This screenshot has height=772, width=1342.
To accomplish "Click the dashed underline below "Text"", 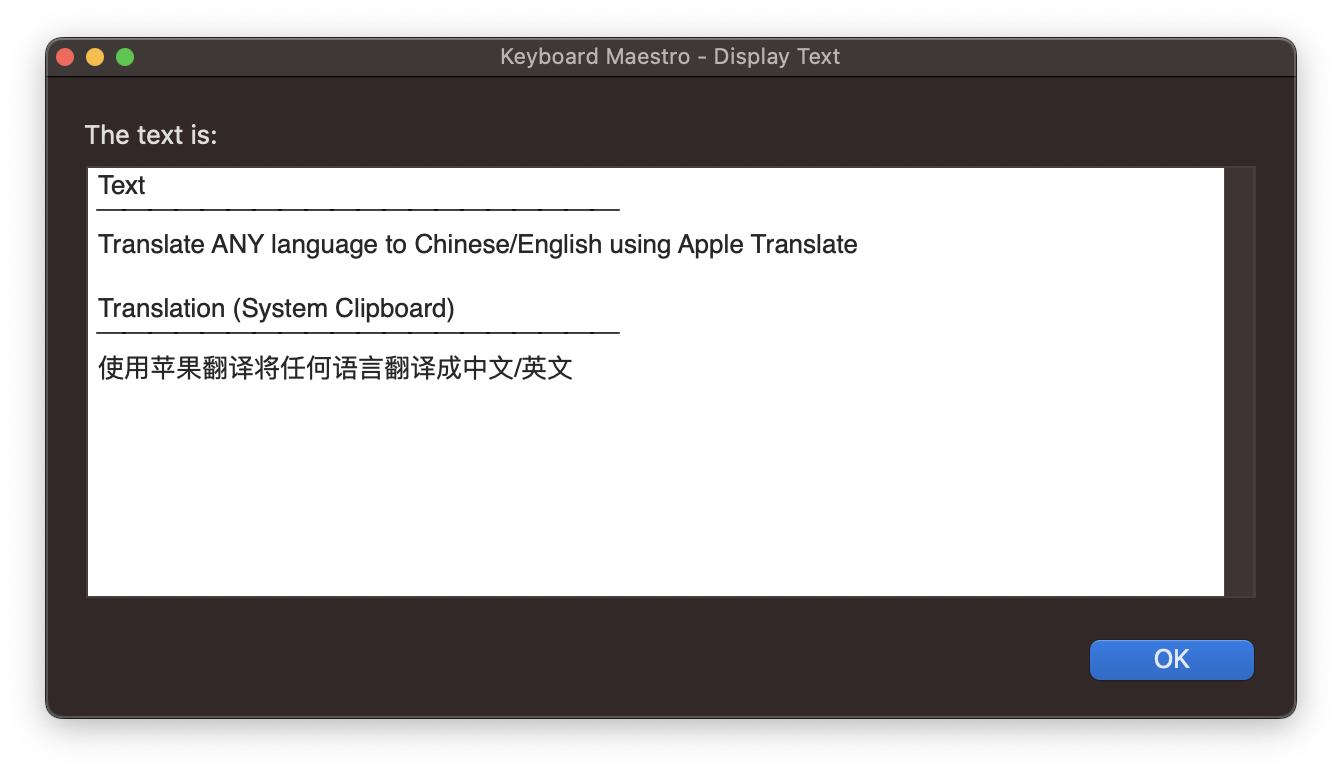I will pos(357,211).
